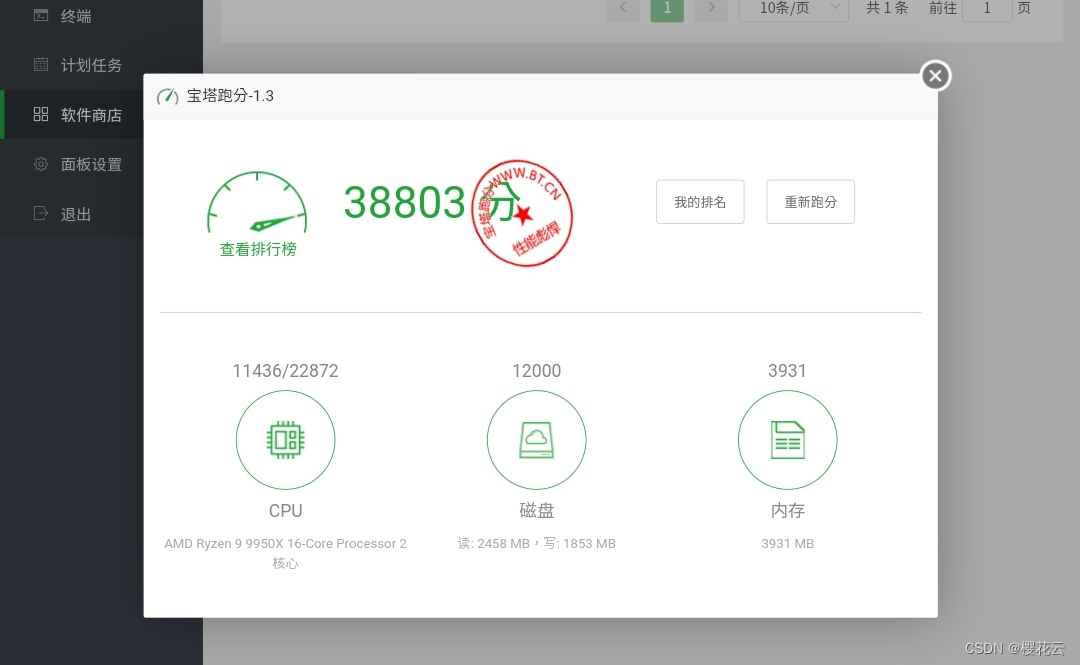The height and width of the screenshot is (665, 1080).
Task: Click disk score 12000
Action: (537, 371)
